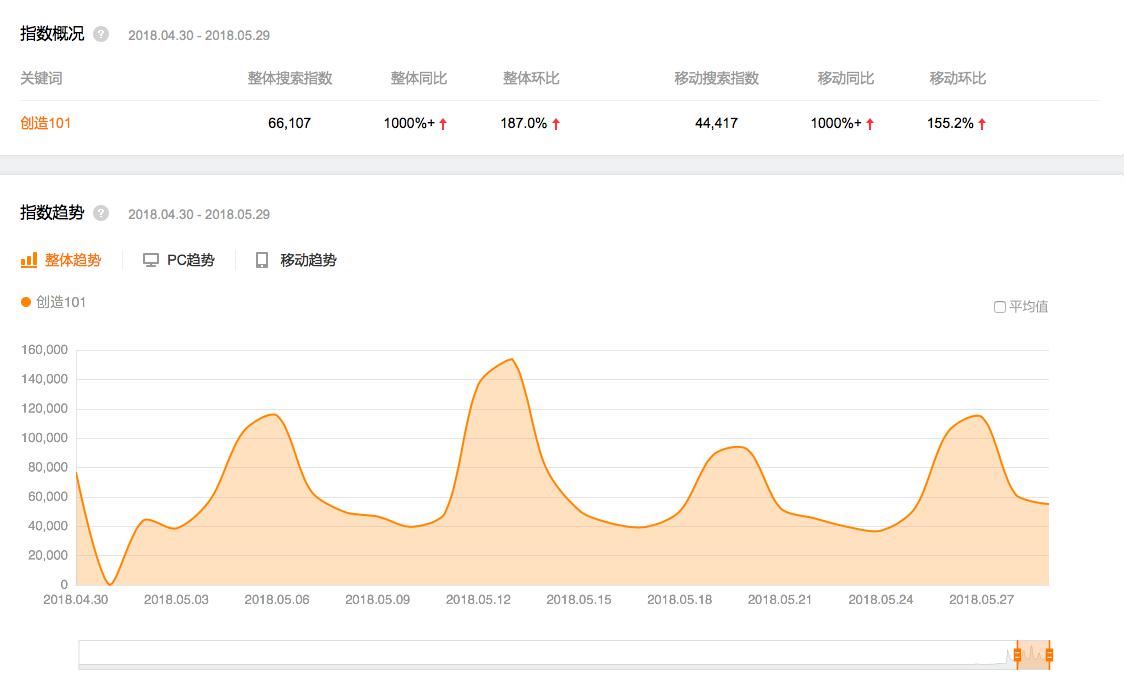
Task: Click the date range next to 指数概况
Action: click(x=199, y=35)
